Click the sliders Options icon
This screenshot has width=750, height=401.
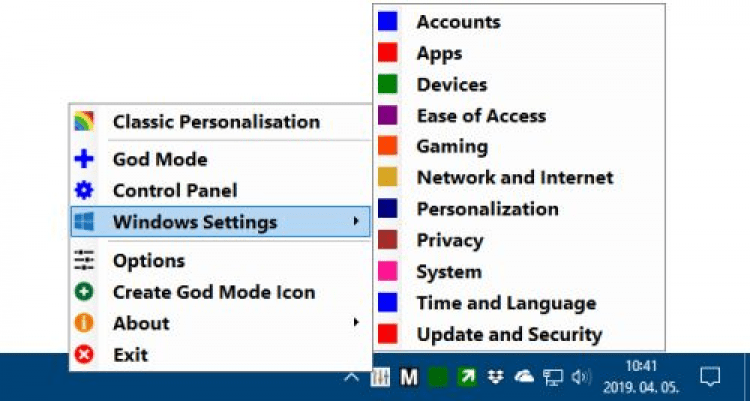tap(84, 260)
